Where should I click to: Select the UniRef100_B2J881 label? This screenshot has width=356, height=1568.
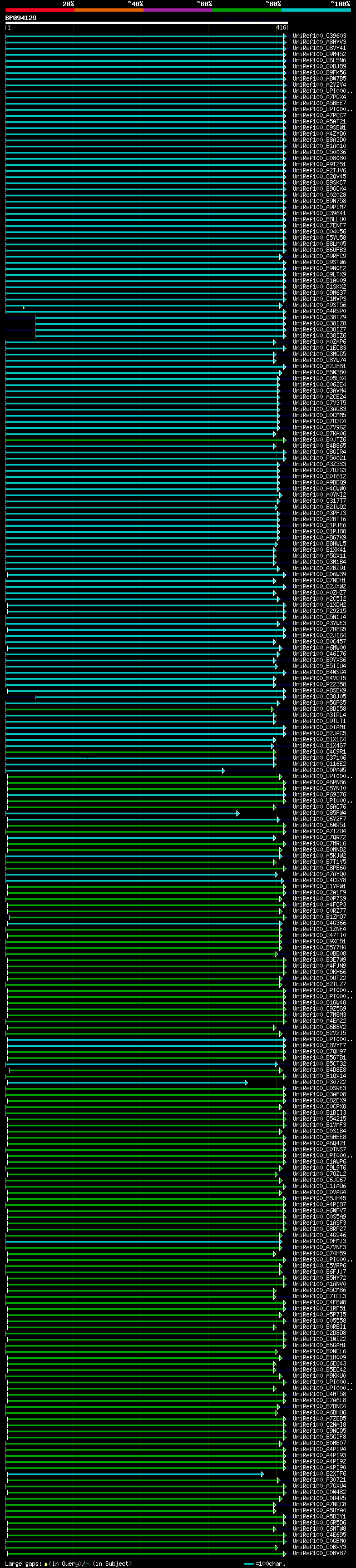[319, 367]
